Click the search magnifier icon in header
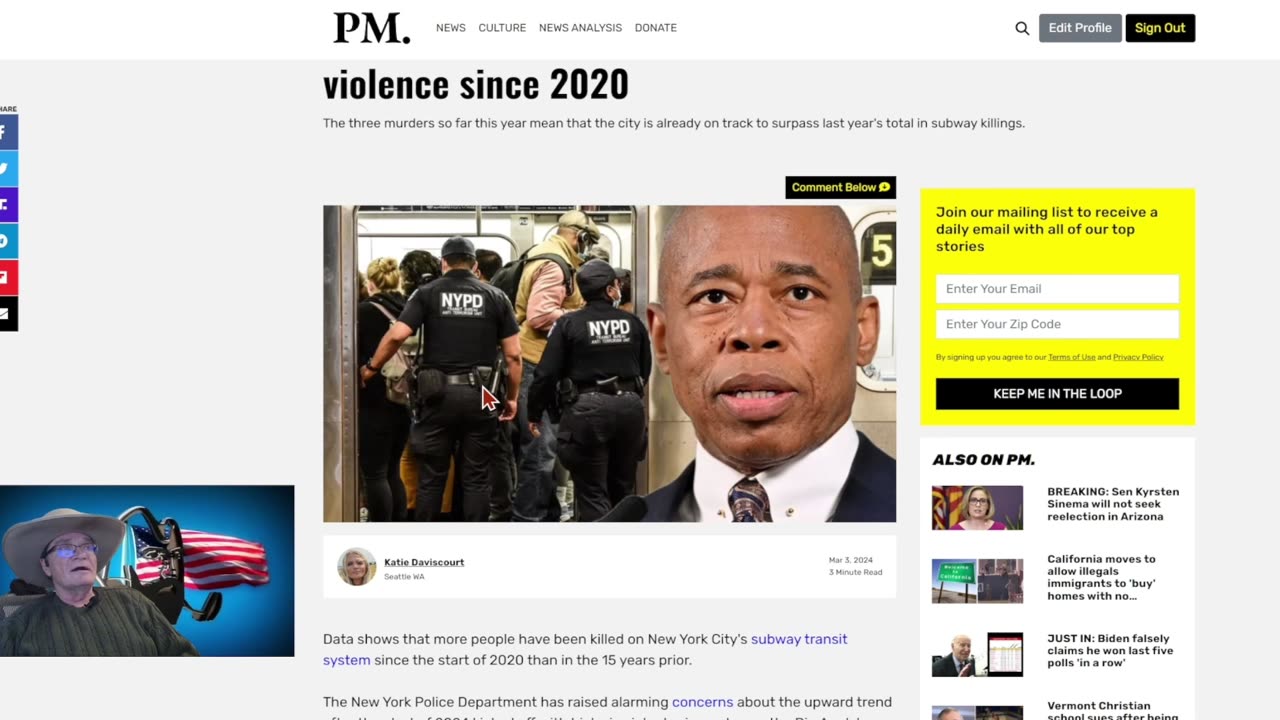Image resolution: width=1280 pixels, height=720 pixels. (1022, 28)
